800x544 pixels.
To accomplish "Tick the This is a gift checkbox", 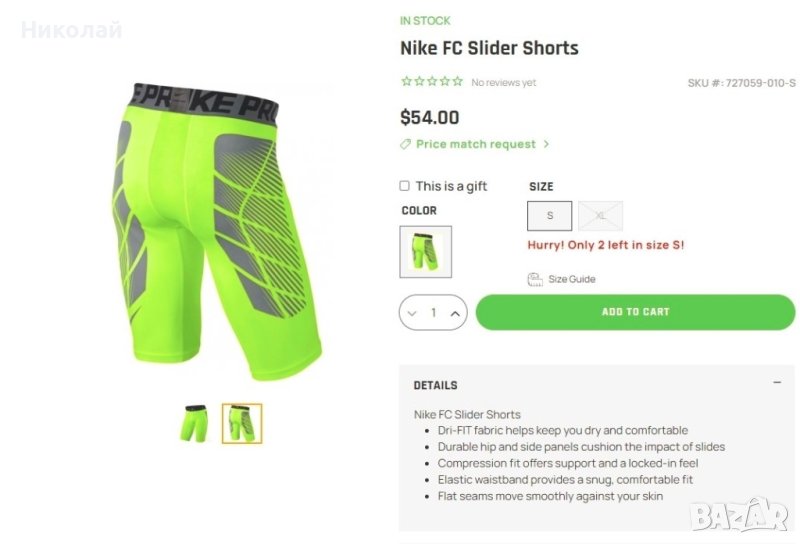I will click(405, 186).
